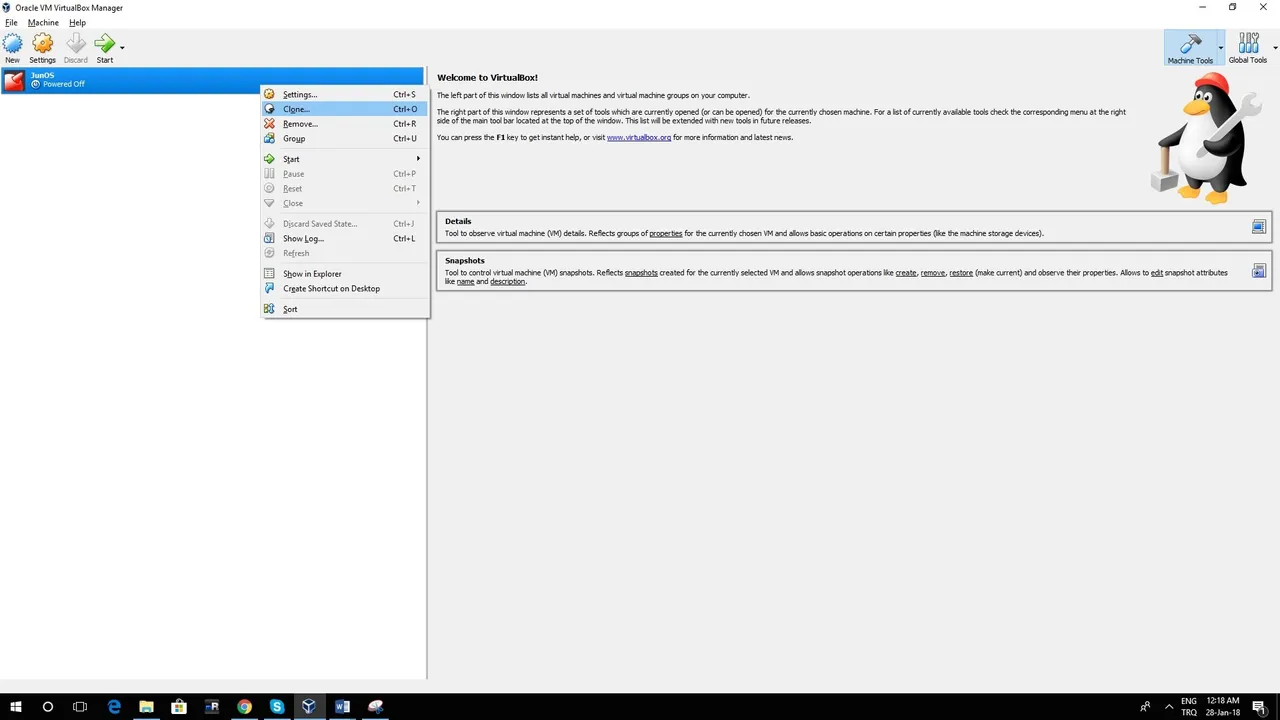Click the description link in Snapshots text

point(508,281)
